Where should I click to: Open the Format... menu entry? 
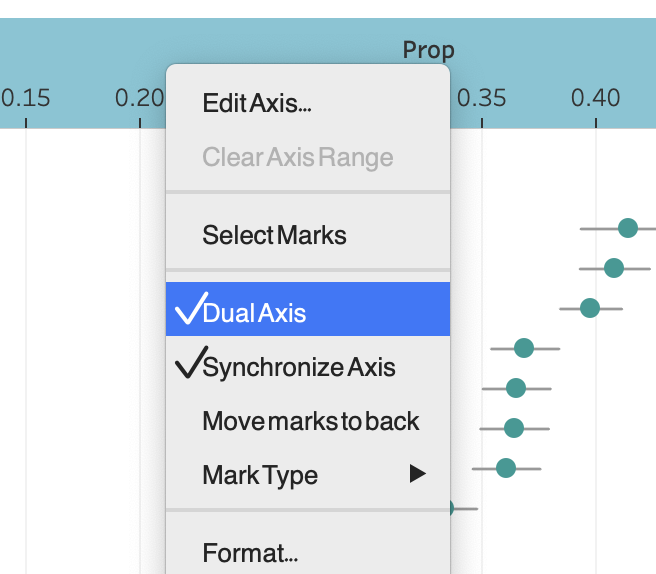(x=250, y=553)
